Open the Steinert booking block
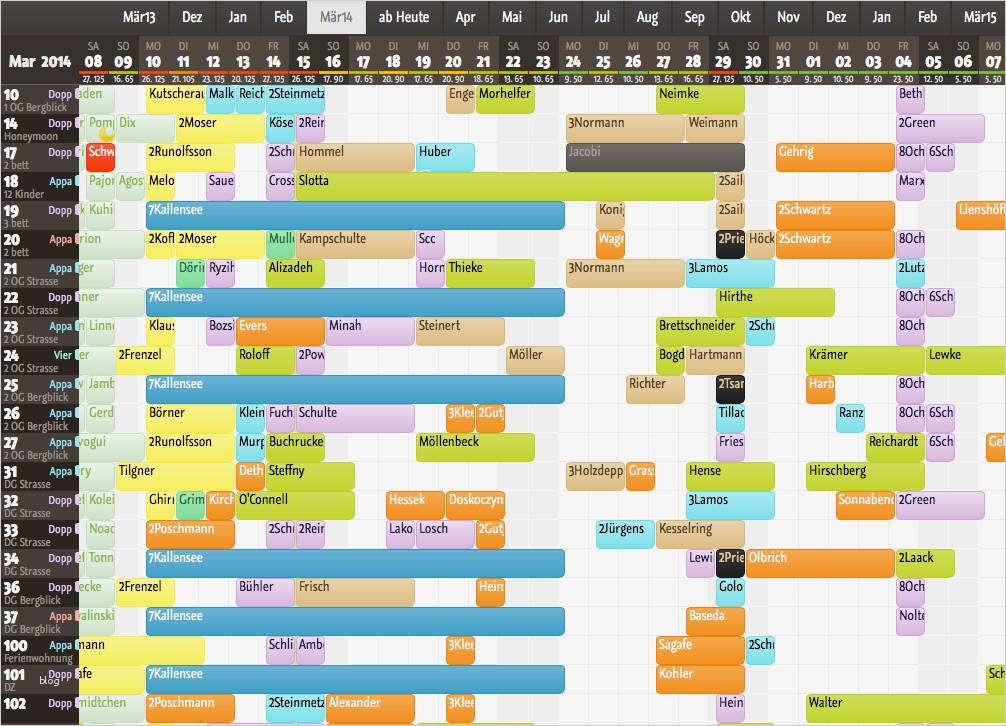The image size is (1006, 726). click(460, 331)
